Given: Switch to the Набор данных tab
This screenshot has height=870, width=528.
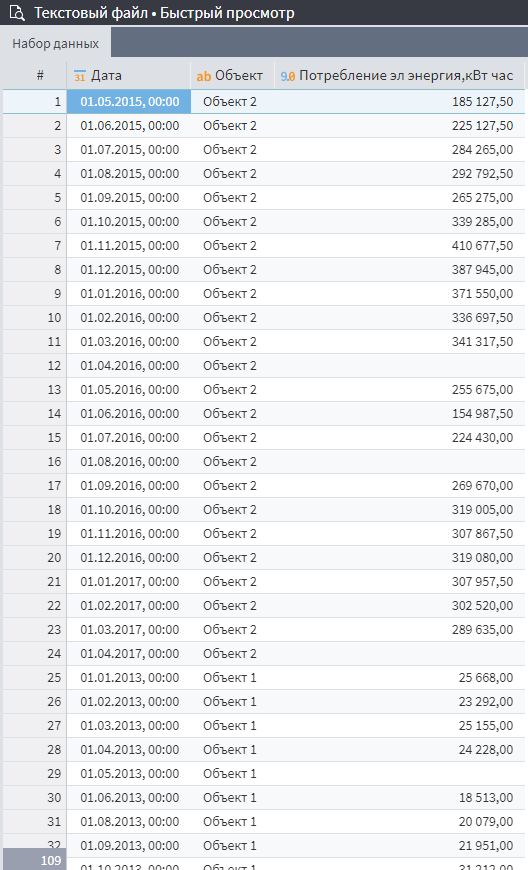Looking at the screenshot, I should coord(55,43).
